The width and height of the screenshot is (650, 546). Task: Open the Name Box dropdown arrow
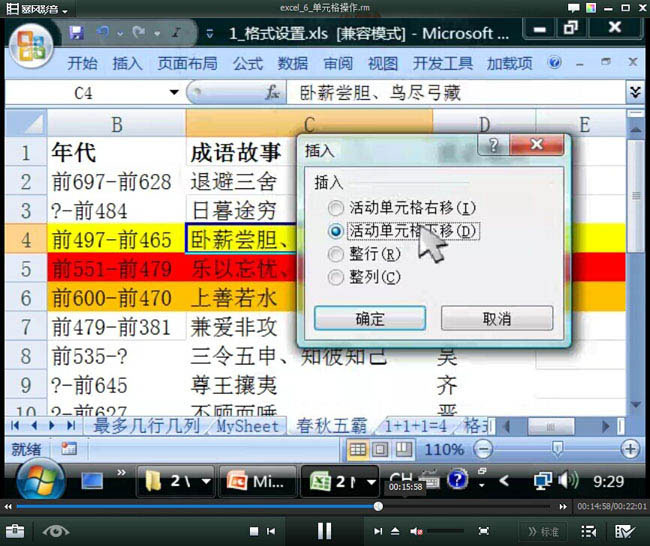175,92
